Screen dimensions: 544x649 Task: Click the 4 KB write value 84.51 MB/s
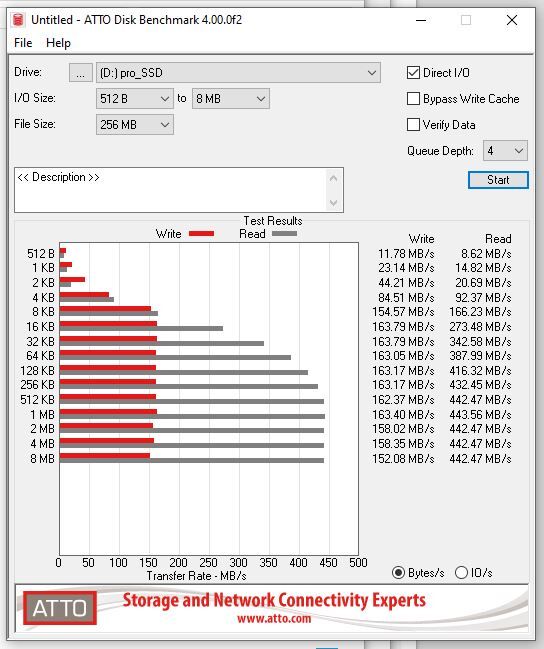(x=406, y=298)
